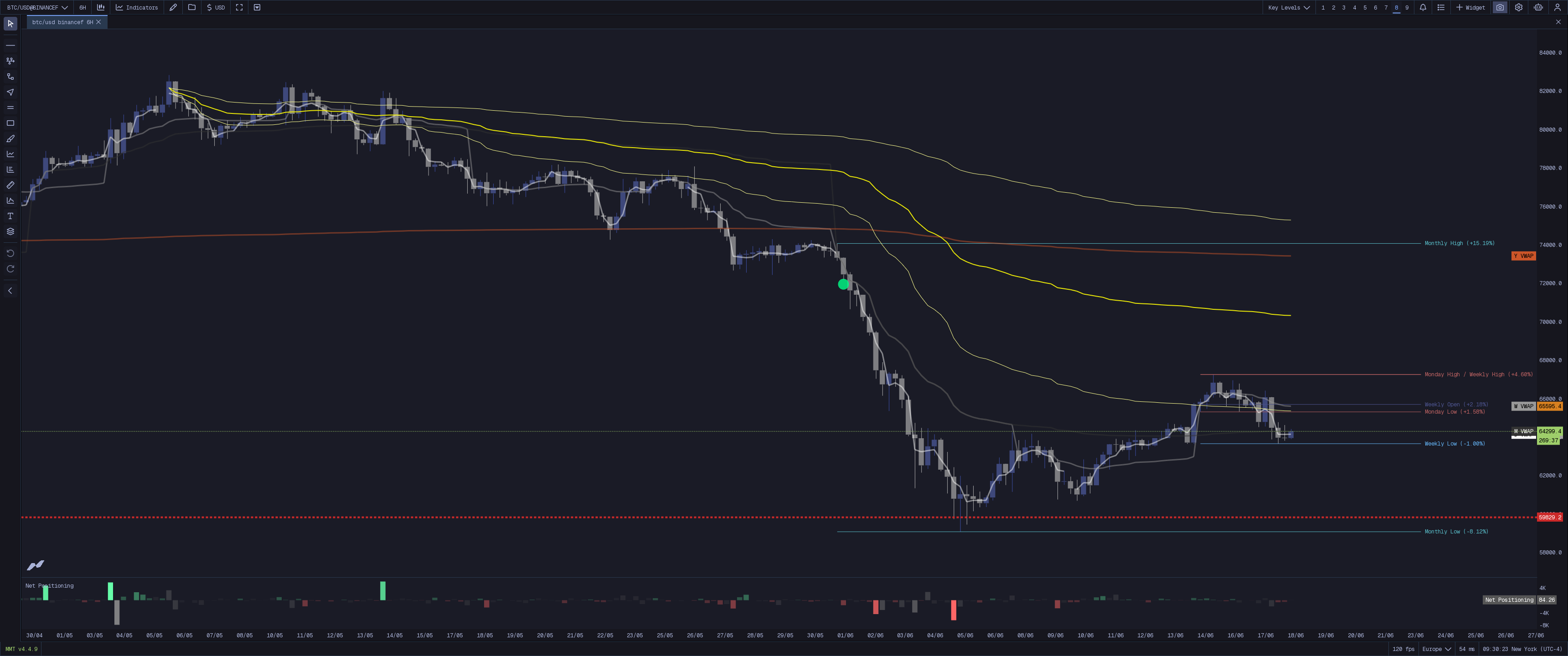The height and width of the screenshot is (656, 1568).
Task: Open the Europe server region dropdown
Action: [x=1436, y=649]
